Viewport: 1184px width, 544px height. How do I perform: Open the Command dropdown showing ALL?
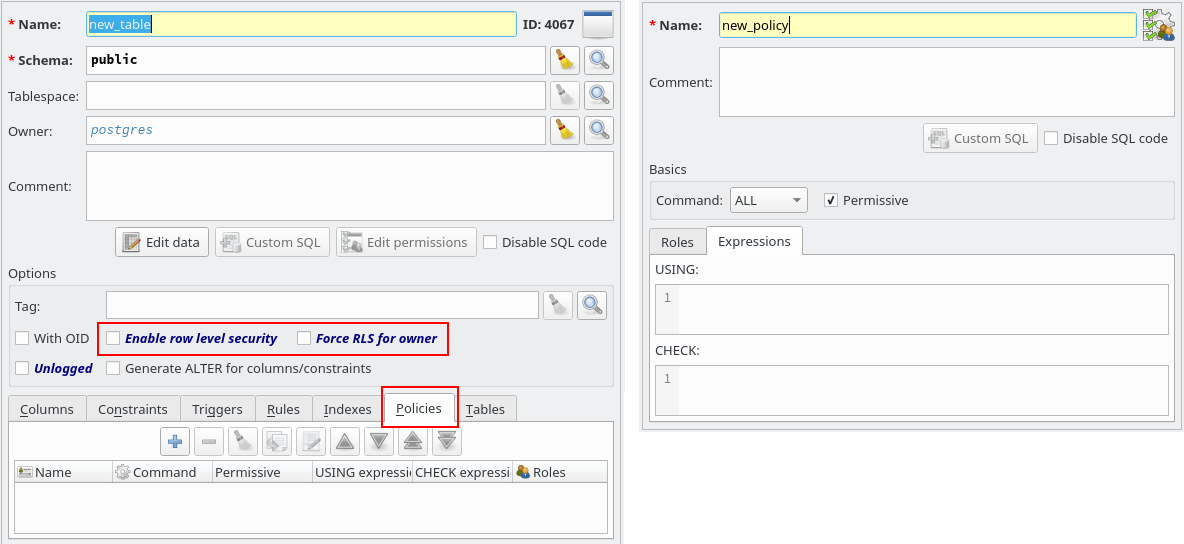click(x=769, y=200)
